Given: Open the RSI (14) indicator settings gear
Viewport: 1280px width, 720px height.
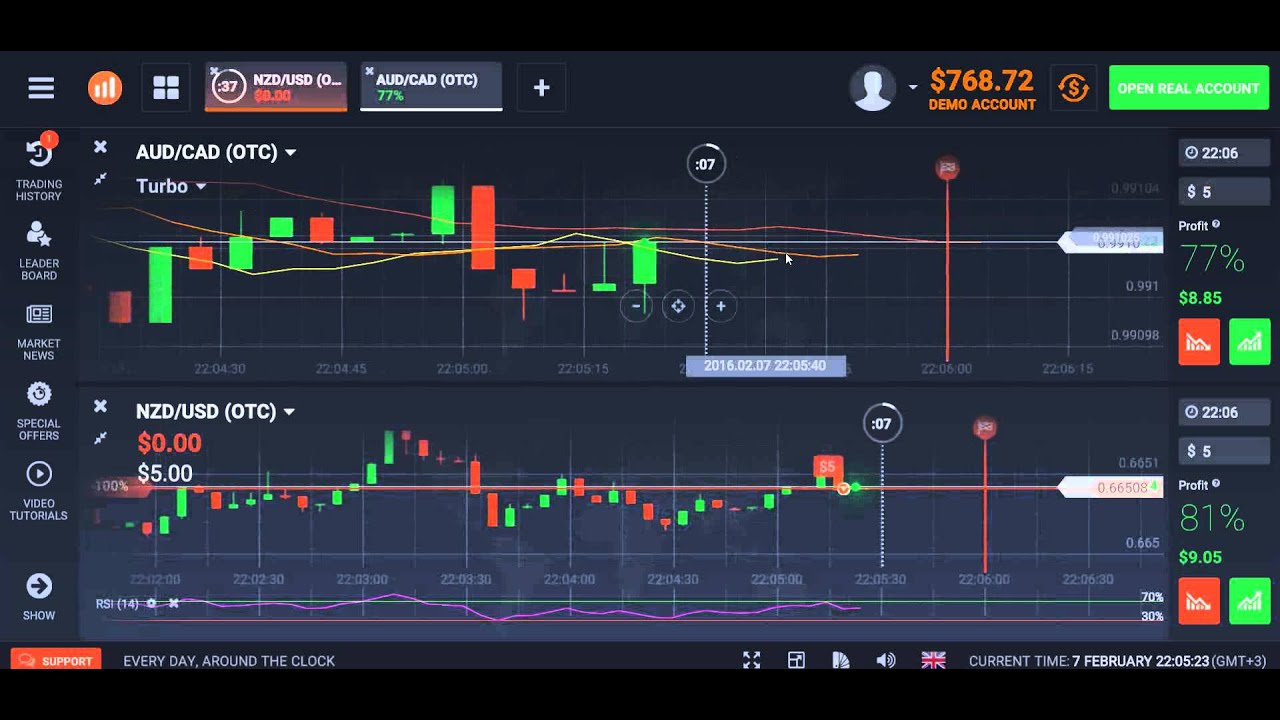Looking at the screenshot, I should pos(152,604).
